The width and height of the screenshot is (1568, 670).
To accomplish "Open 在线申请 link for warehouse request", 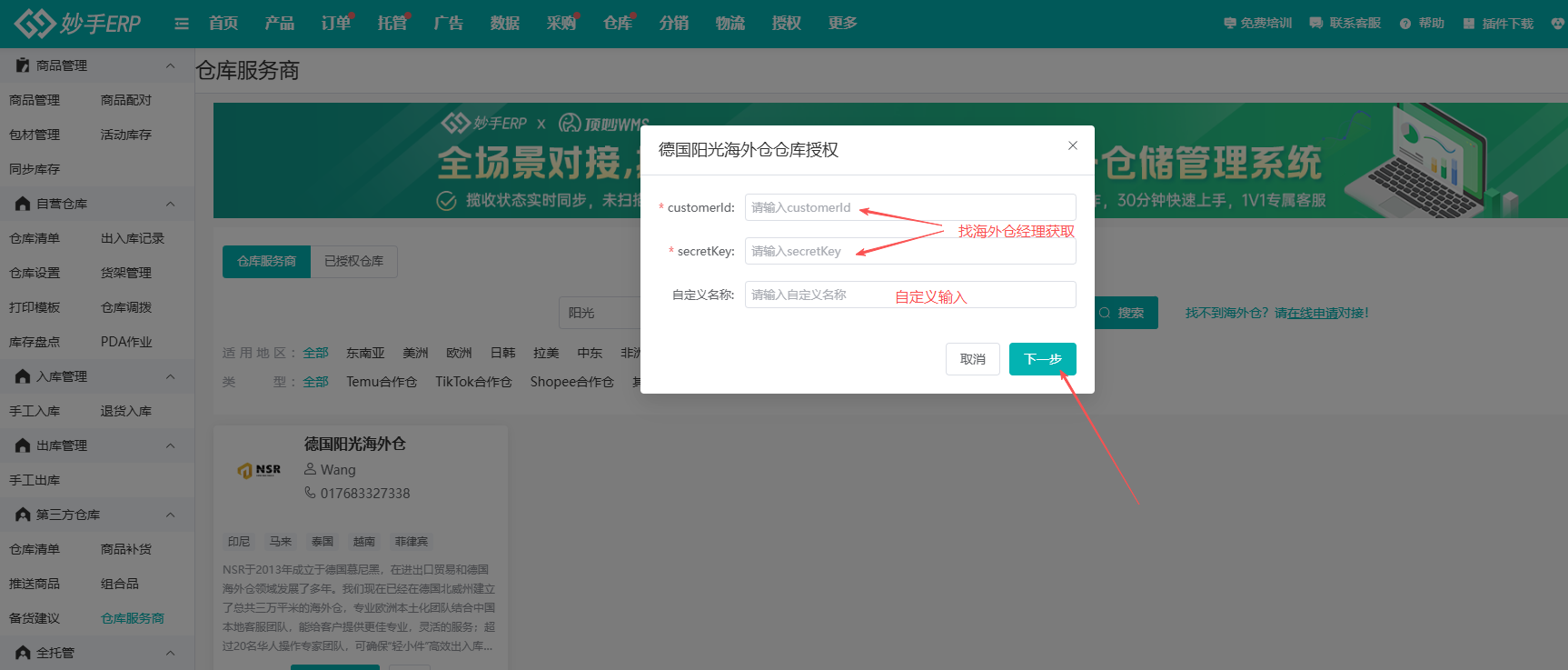I will pos(1312,313).
